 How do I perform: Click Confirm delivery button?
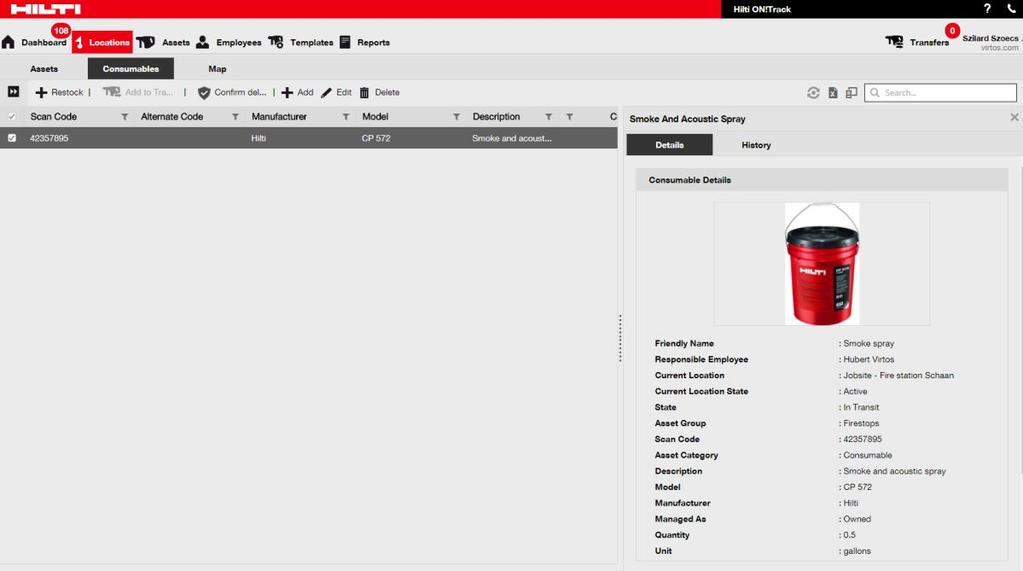[x=232, y=93]
